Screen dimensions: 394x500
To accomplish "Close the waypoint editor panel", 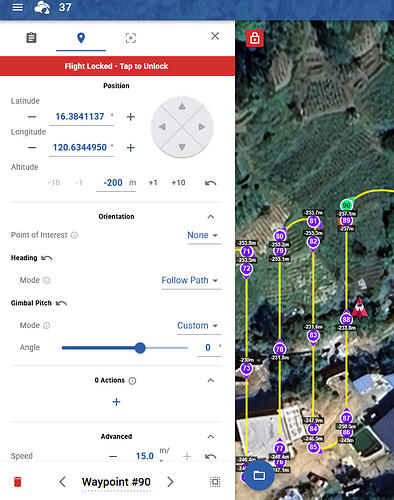I will click(x=215, y=36).
